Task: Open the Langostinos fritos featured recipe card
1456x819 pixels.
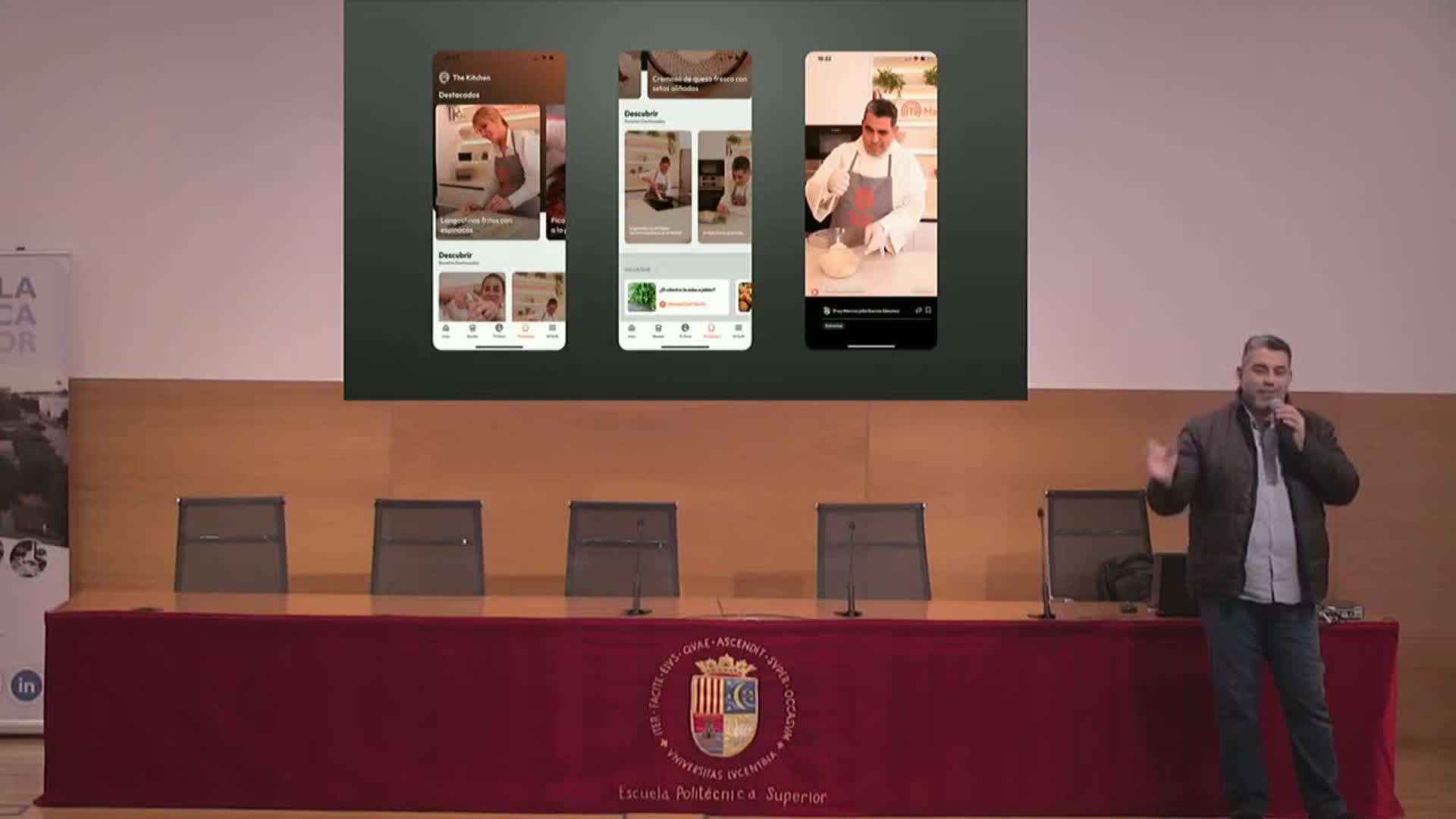Action: click(x=488, y=172)
